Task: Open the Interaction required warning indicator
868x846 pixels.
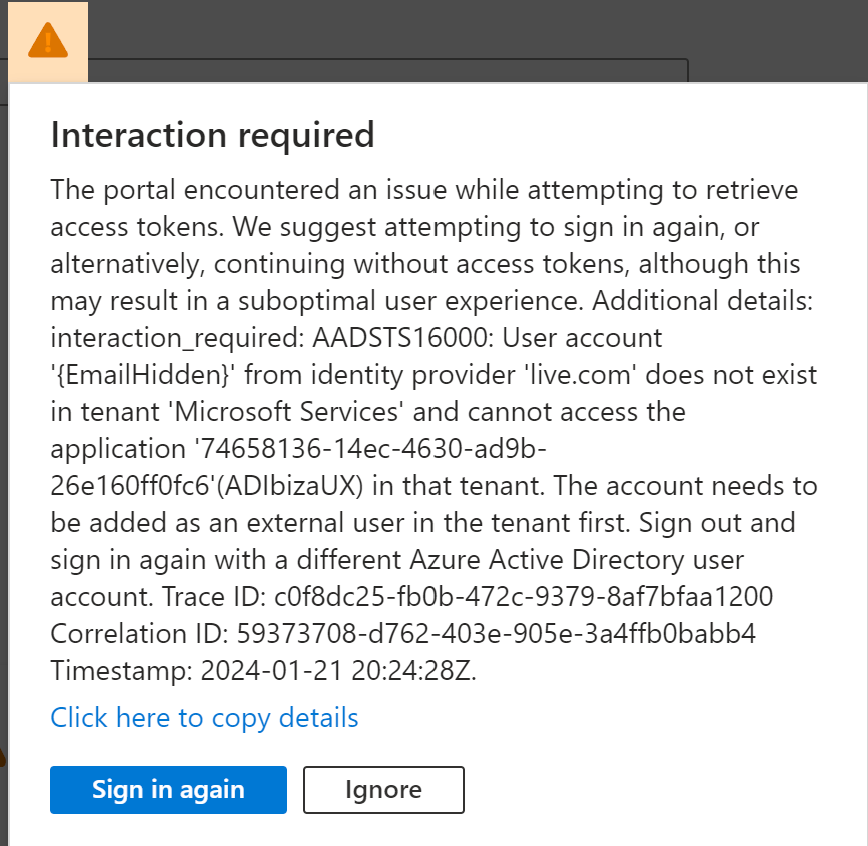Action: click(x=48, y=38)
